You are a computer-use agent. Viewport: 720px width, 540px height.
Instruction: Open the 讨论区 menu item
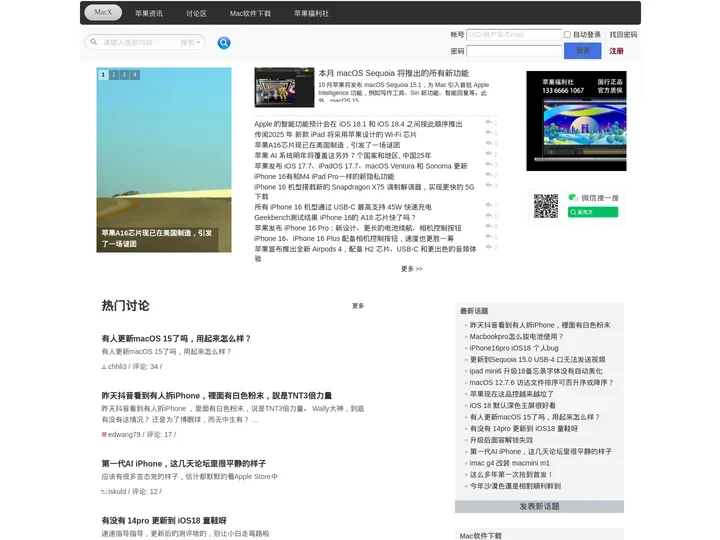(196, 13)
